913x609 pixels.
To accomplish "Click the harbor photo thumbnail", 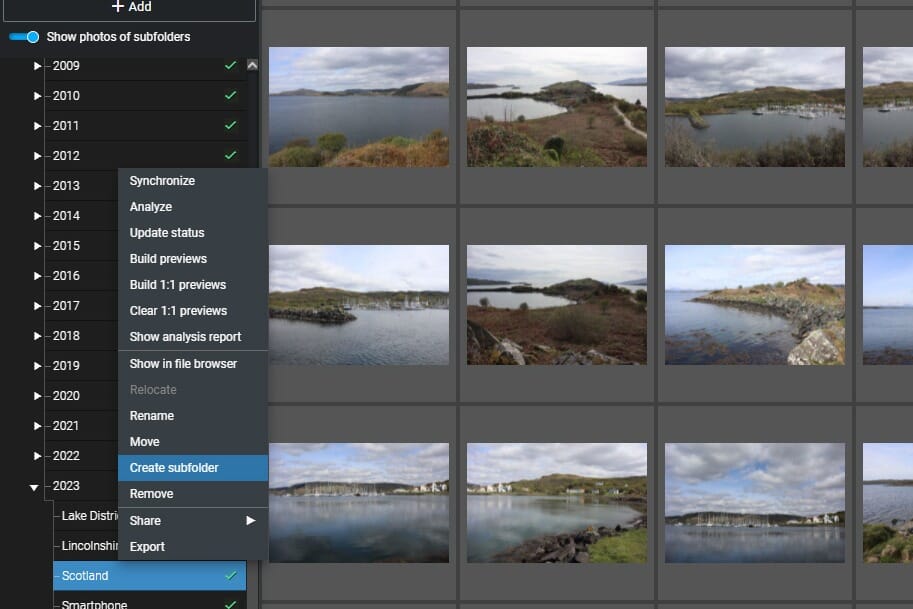I will pyautogui.click(x=755, y=105).
